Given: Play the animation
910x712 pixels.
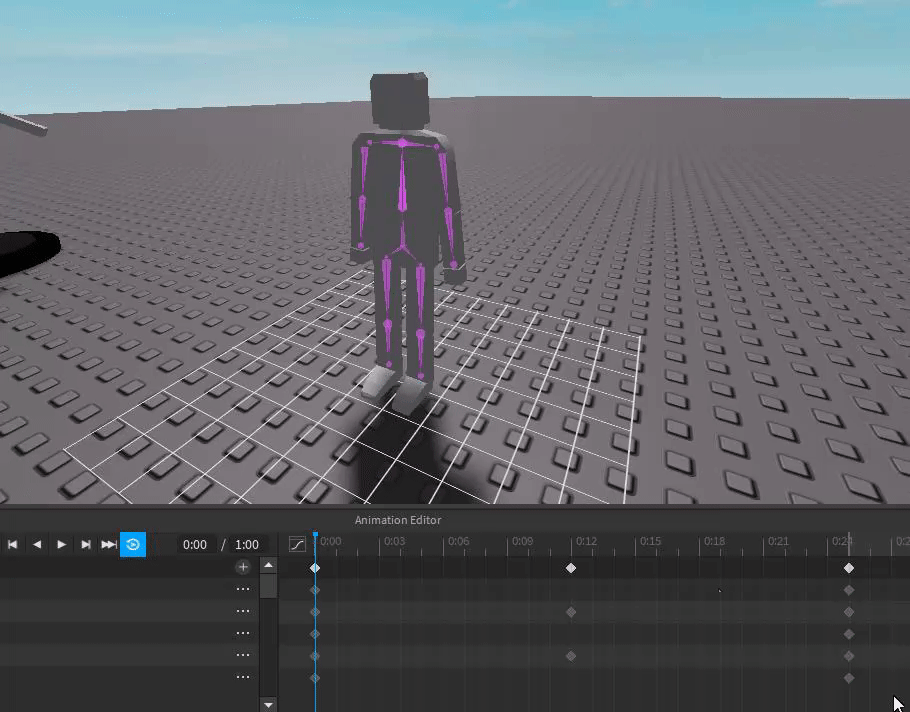Looking at the screenshot, I should pyautogui.click(x=61, y=544).
